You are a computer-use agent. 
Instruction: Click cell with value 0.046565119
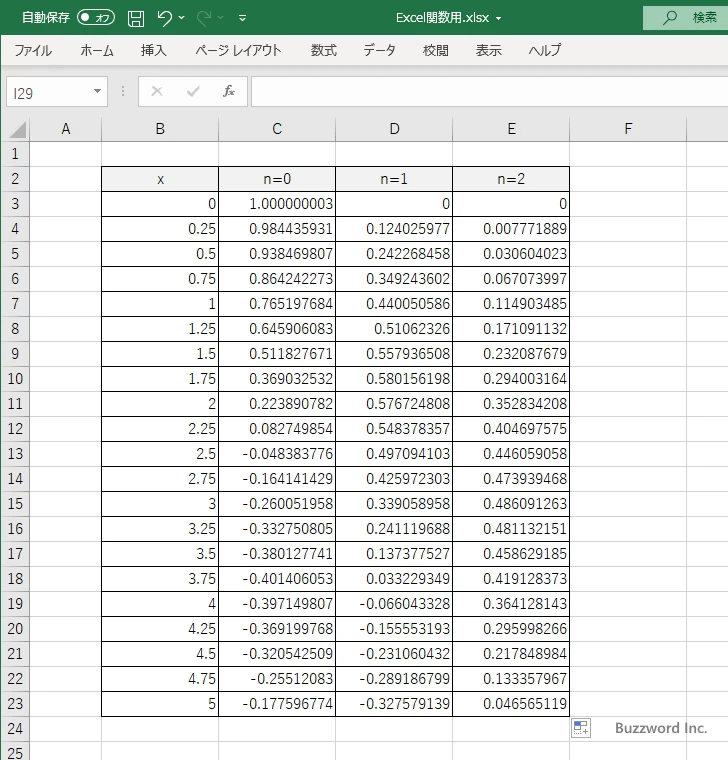click(x=511, y=704)
